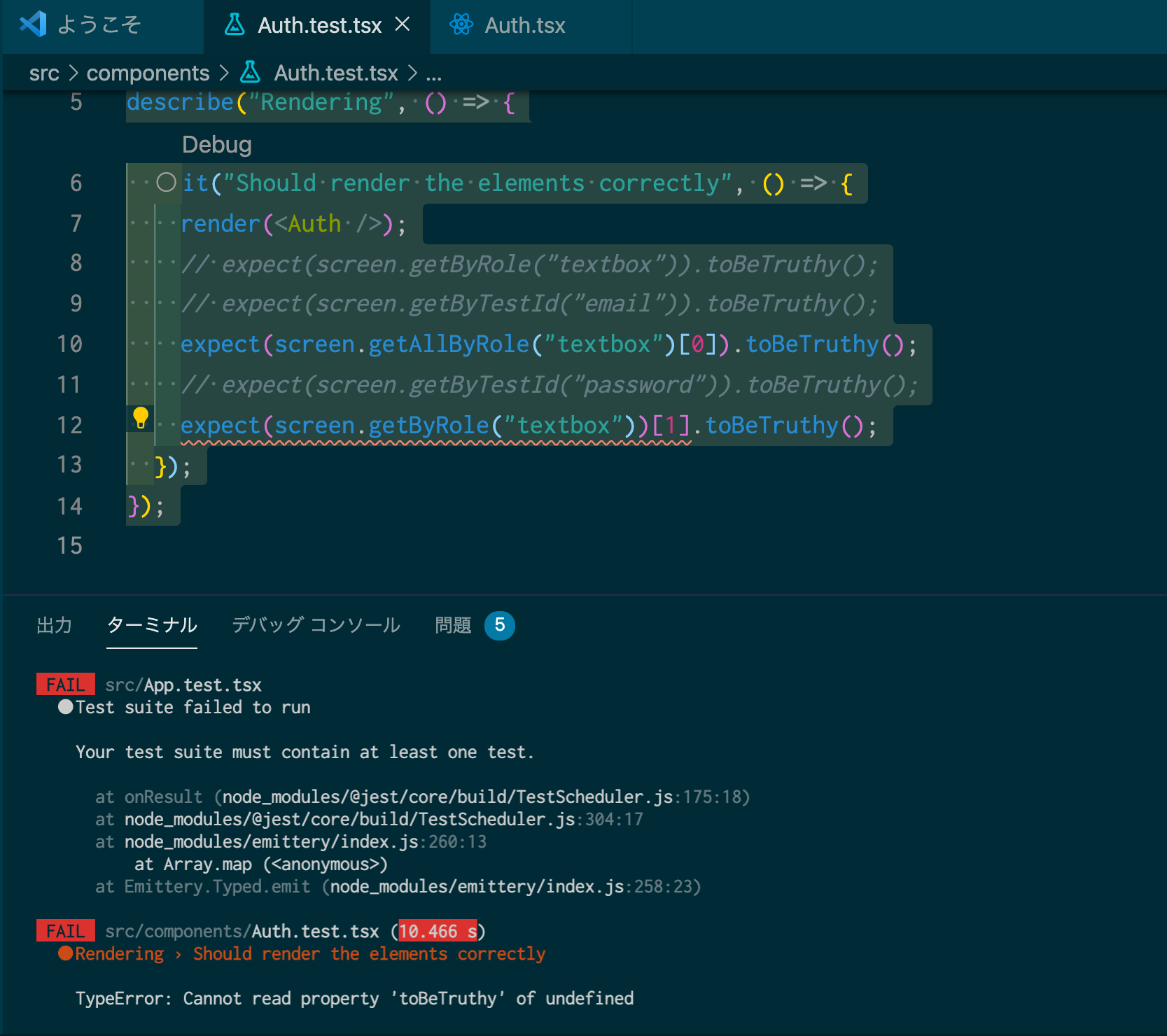Click the test status circle on line 6

[x=166, y=183]
